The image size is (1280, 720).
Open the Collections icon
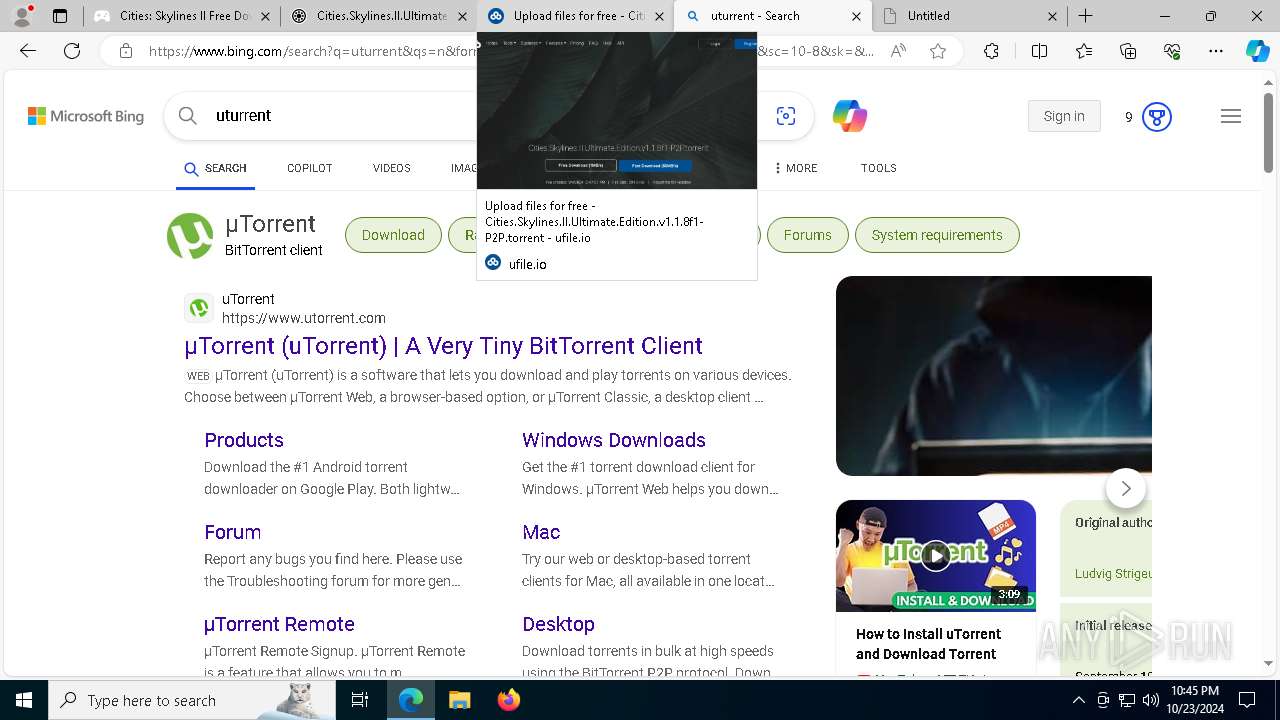1128,51
